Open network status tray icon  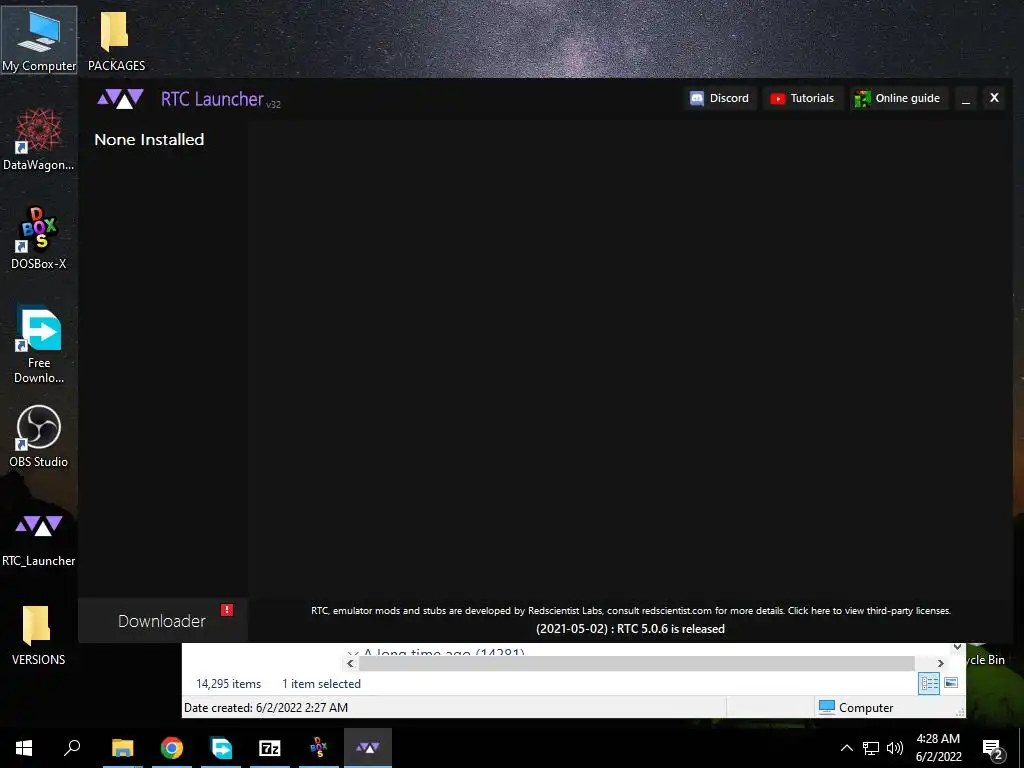pyautogui.click(x=871, y=748)
